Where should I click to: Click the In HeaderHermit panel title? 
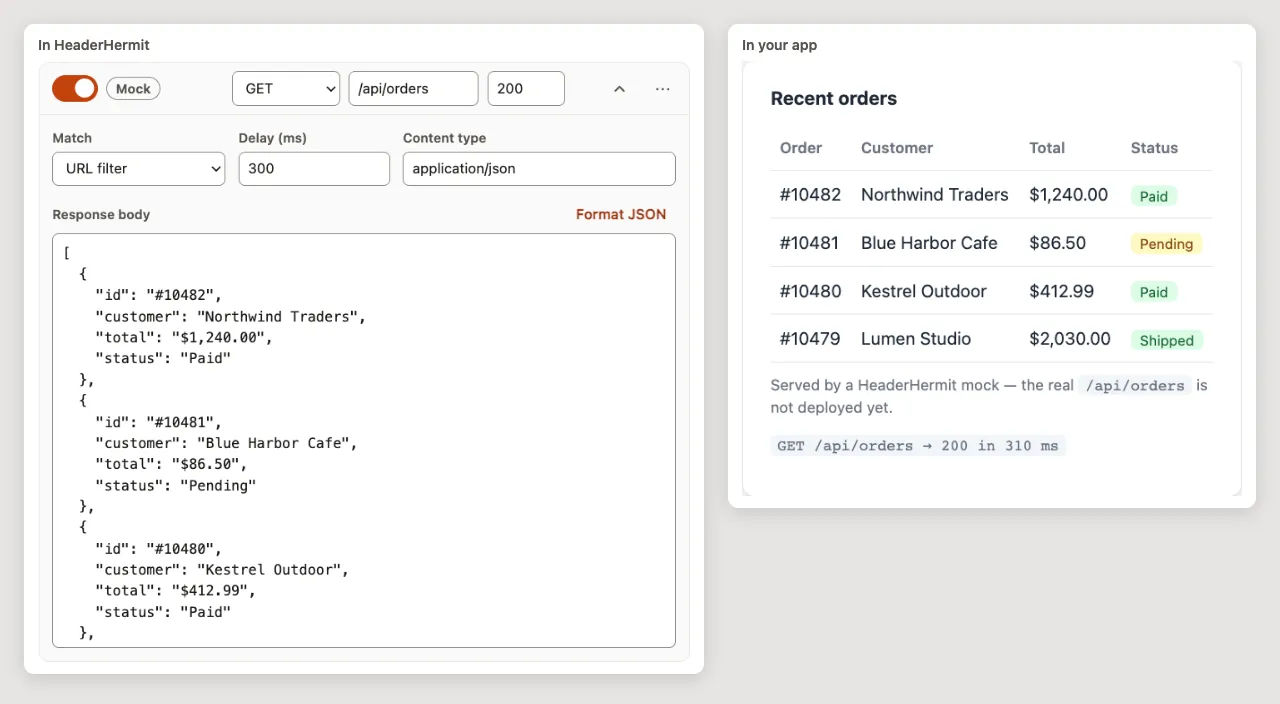pos(94,45)
